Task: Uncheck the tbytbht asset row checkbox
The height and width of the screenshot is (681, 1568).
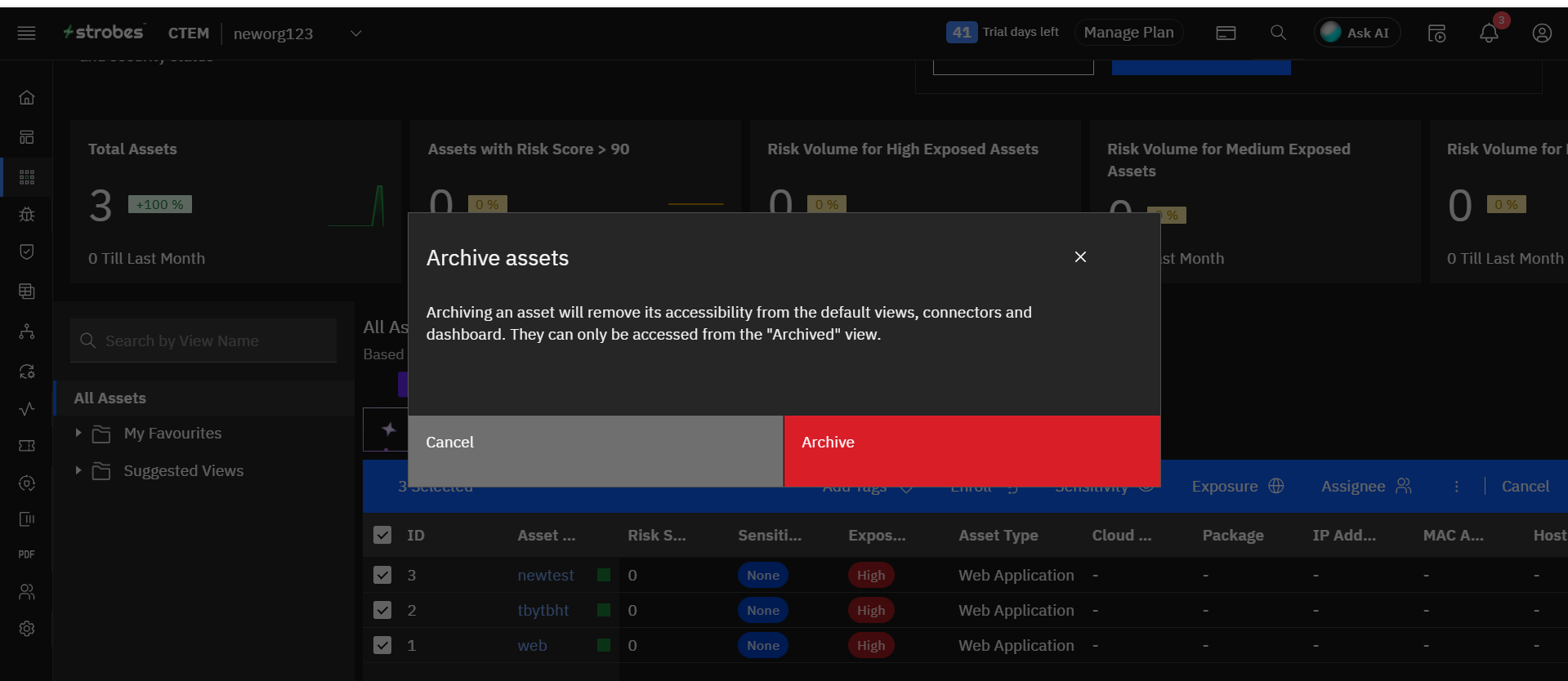Action: coord(382,610)
